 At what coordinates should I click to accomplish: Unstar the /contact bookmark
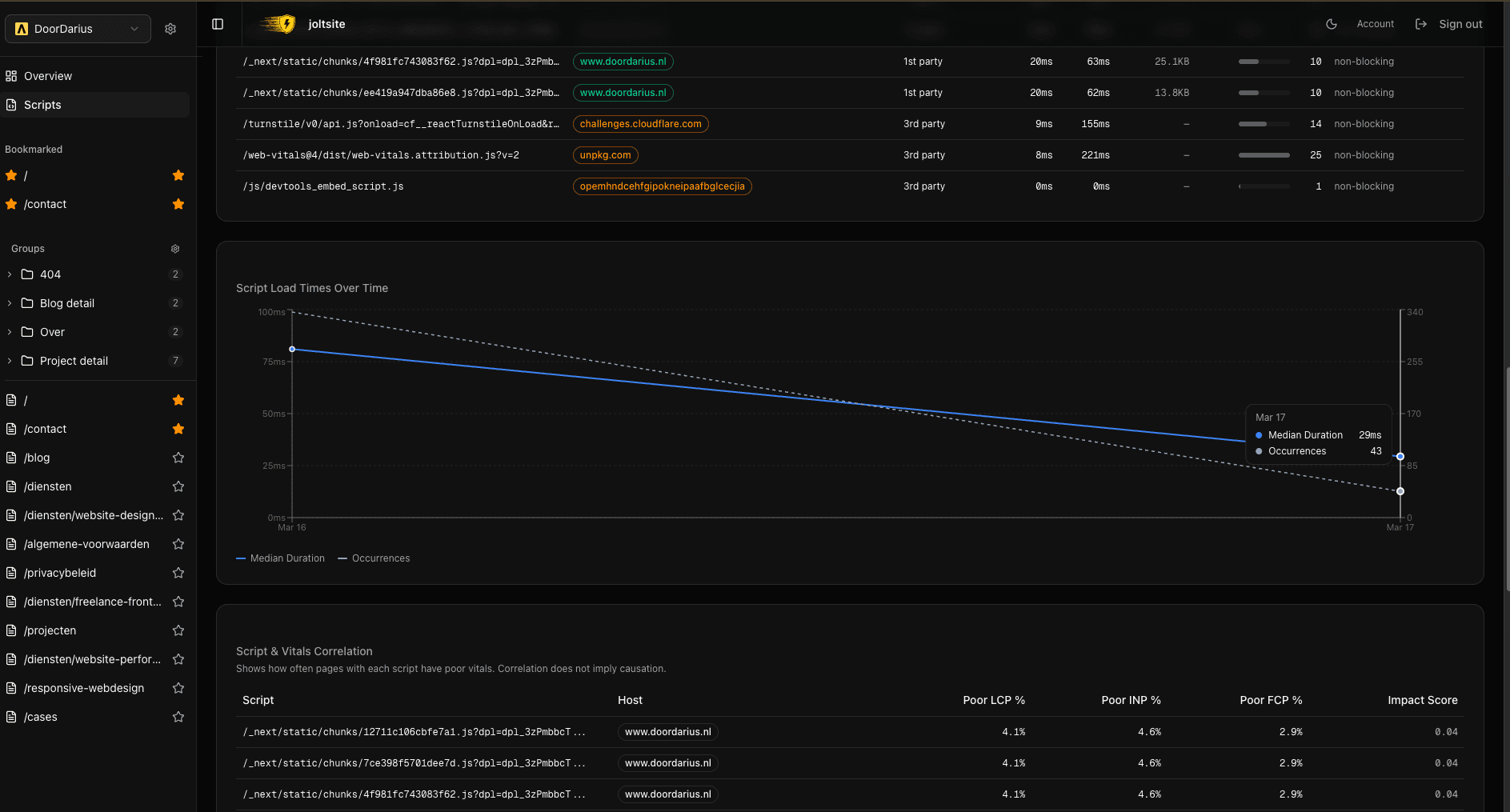(x=178, y=204)
